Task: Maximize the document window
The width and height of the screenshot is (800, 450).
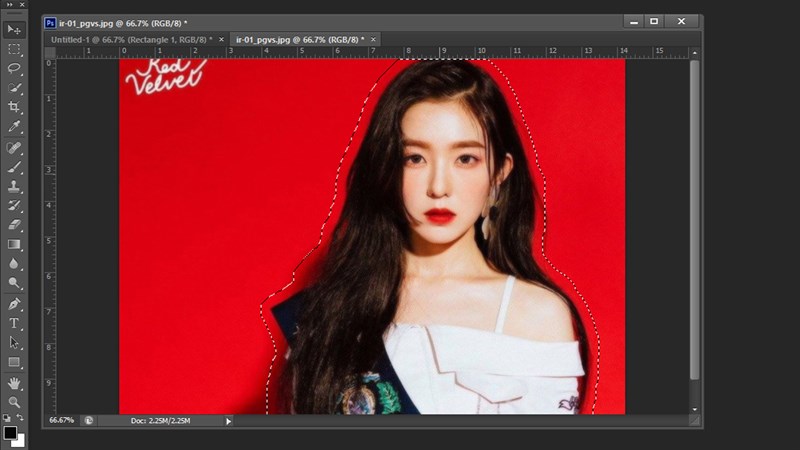Action: pos(654,21)
